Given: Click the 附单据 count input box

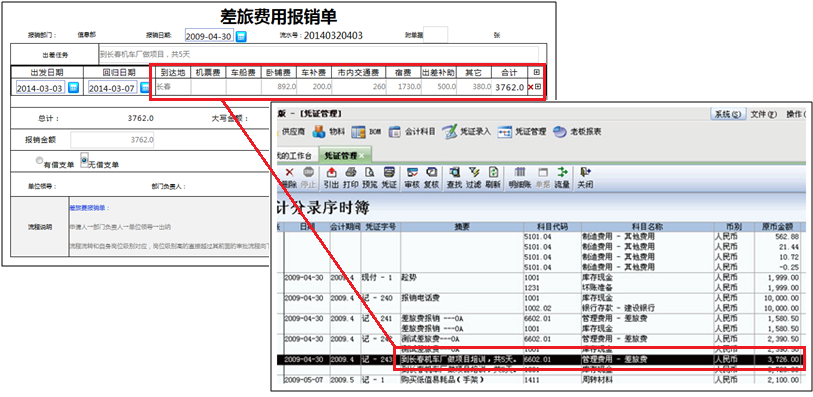Looking at the screenshot, I should point(436,35).
